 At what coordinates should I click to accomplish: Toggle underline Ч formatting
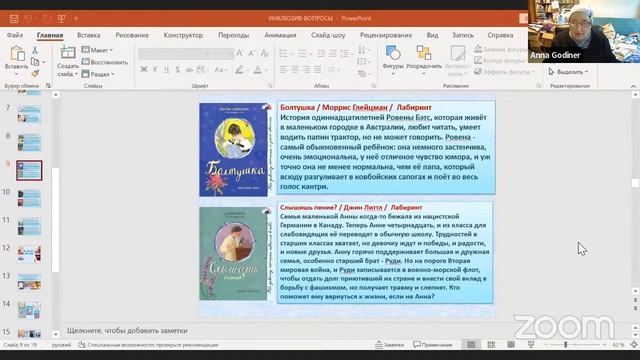(x=166, y=70)
